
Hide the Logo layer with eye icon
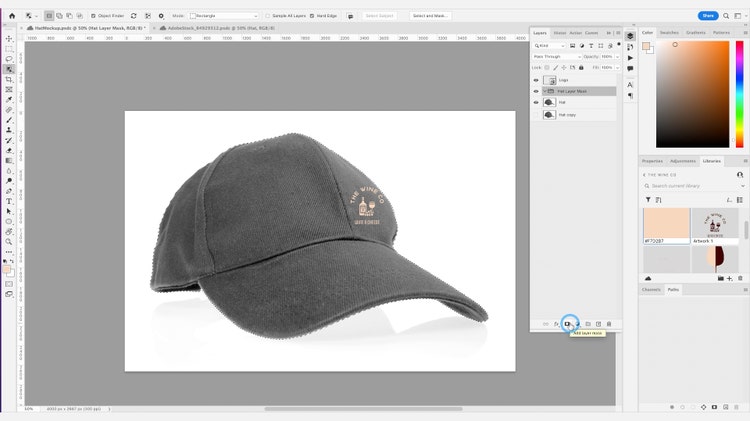tap(536, 80)
